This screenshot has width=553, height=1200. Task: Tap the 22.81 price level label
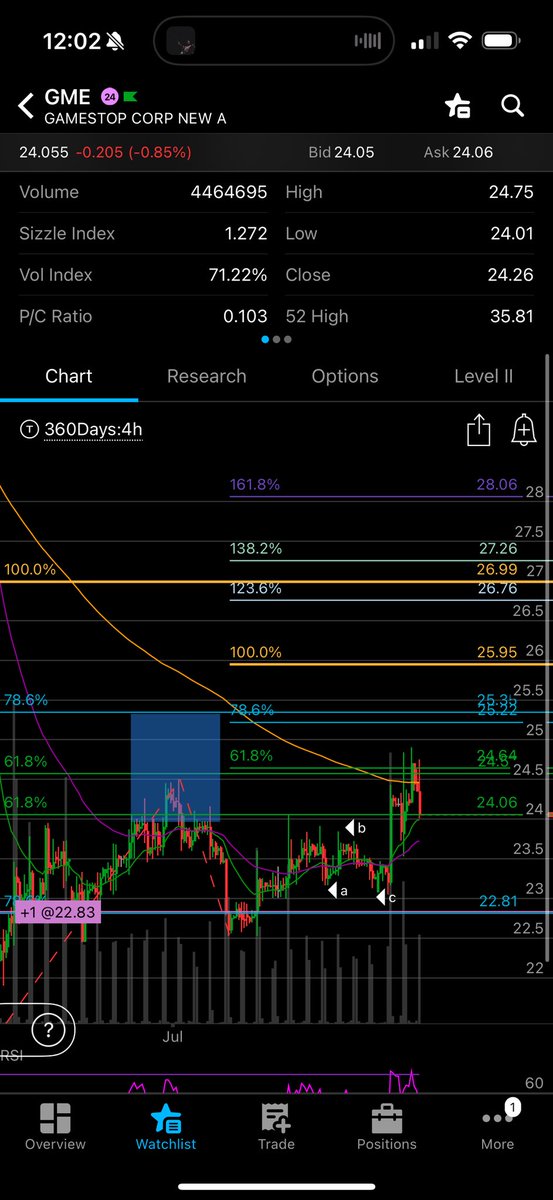pos(497,901)
